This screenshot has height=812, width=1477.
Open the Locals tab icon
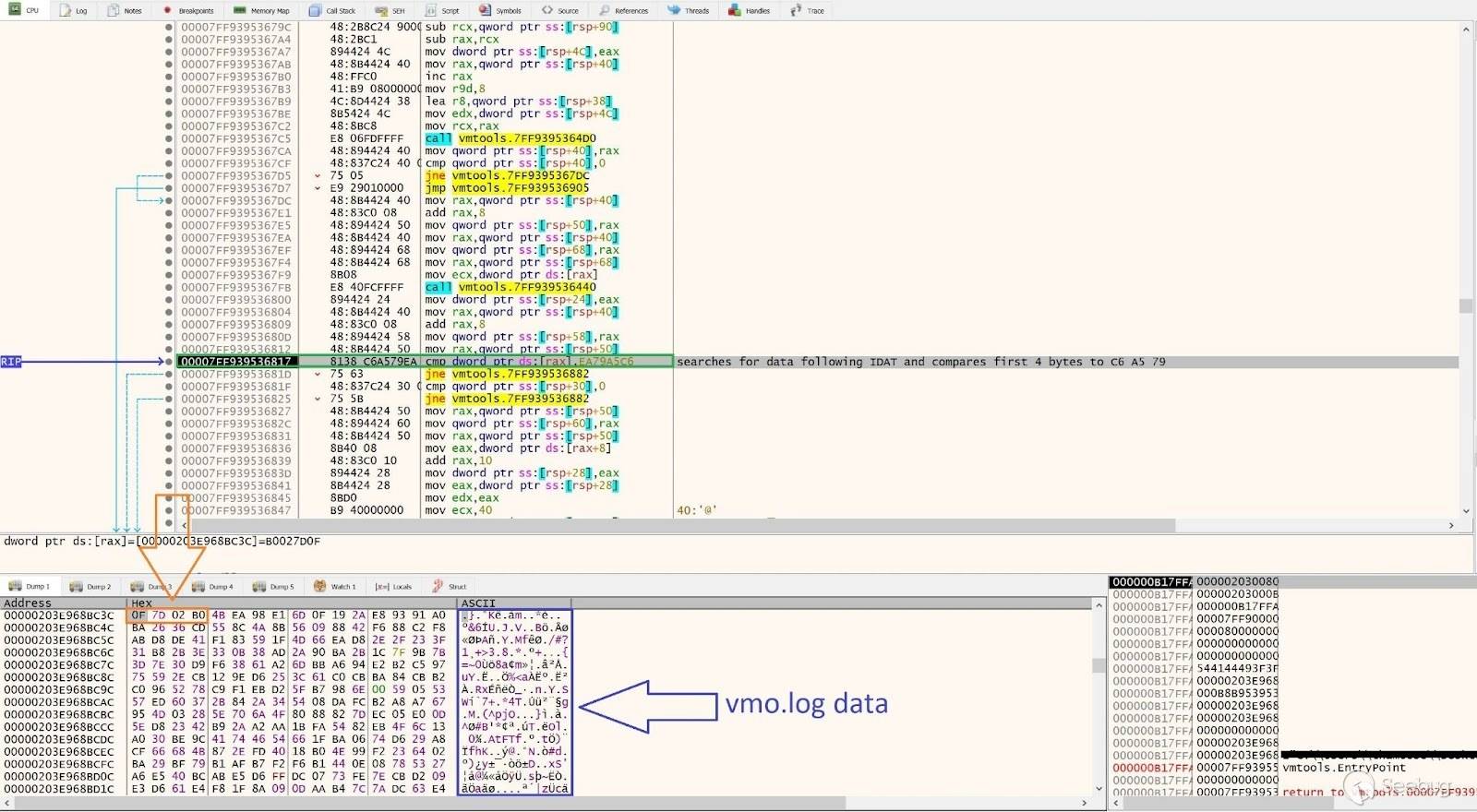381,586
